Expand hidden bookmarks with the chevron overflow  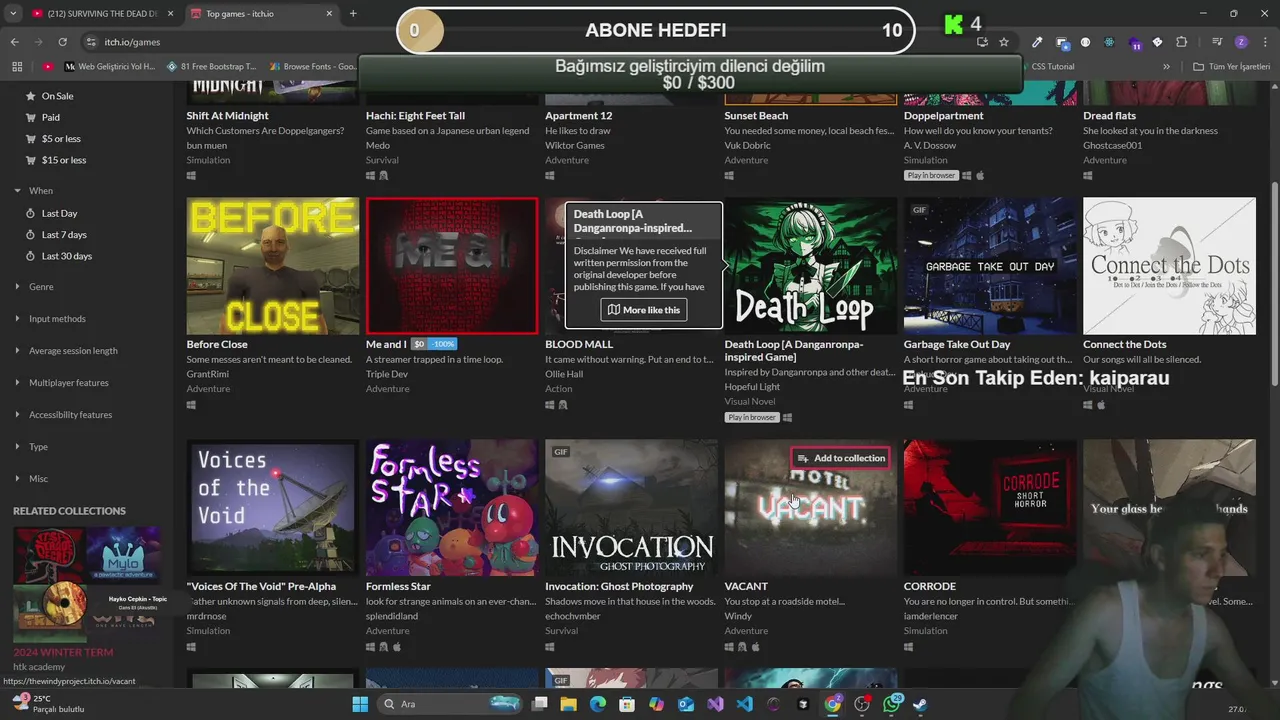[x=1166, y=67]
